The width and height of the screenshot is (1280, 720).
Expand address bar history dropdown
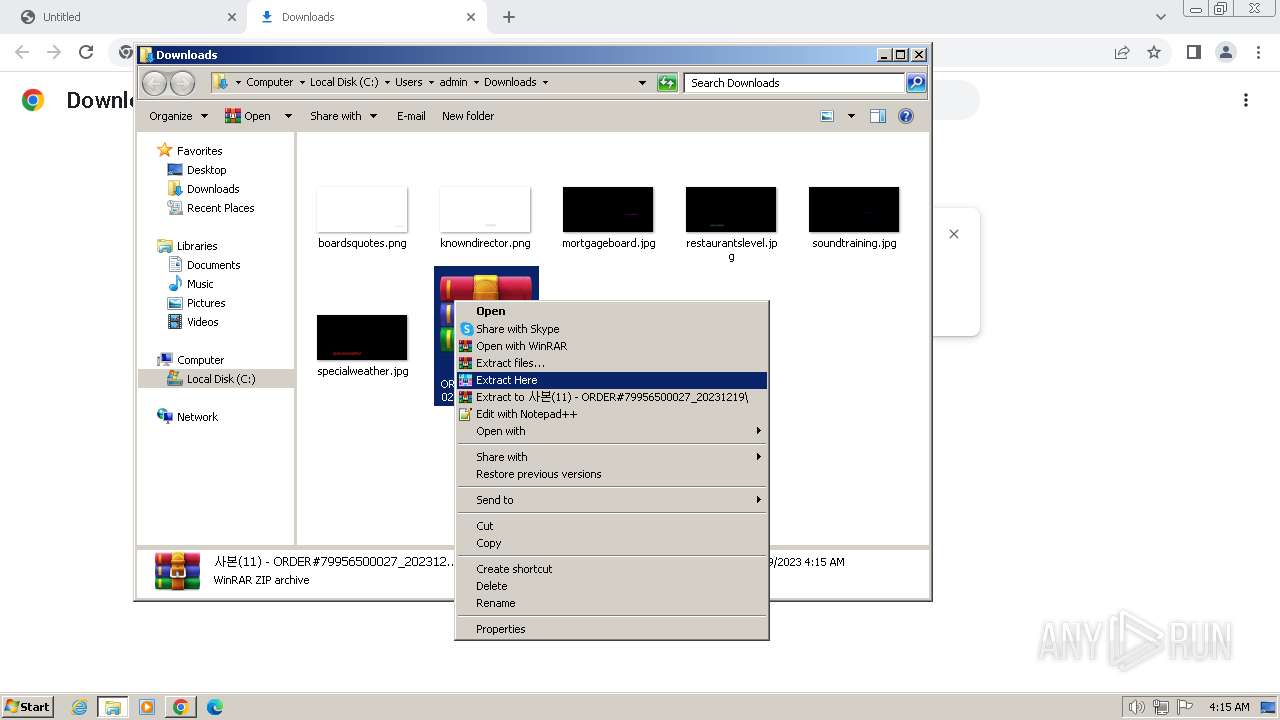tap(642, 83)
